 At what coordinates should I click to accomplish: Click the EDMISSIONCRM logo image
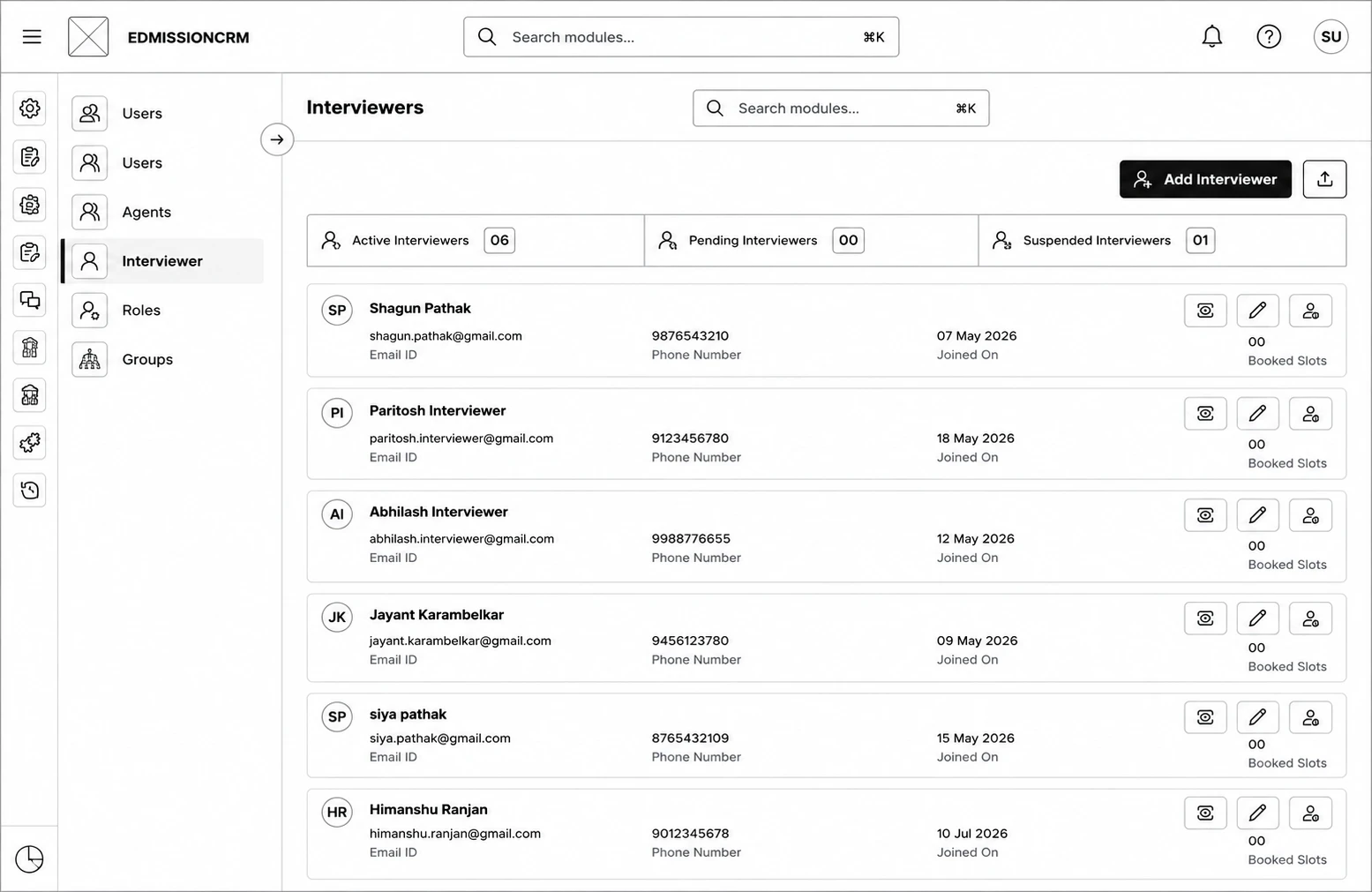pos(88,36)
